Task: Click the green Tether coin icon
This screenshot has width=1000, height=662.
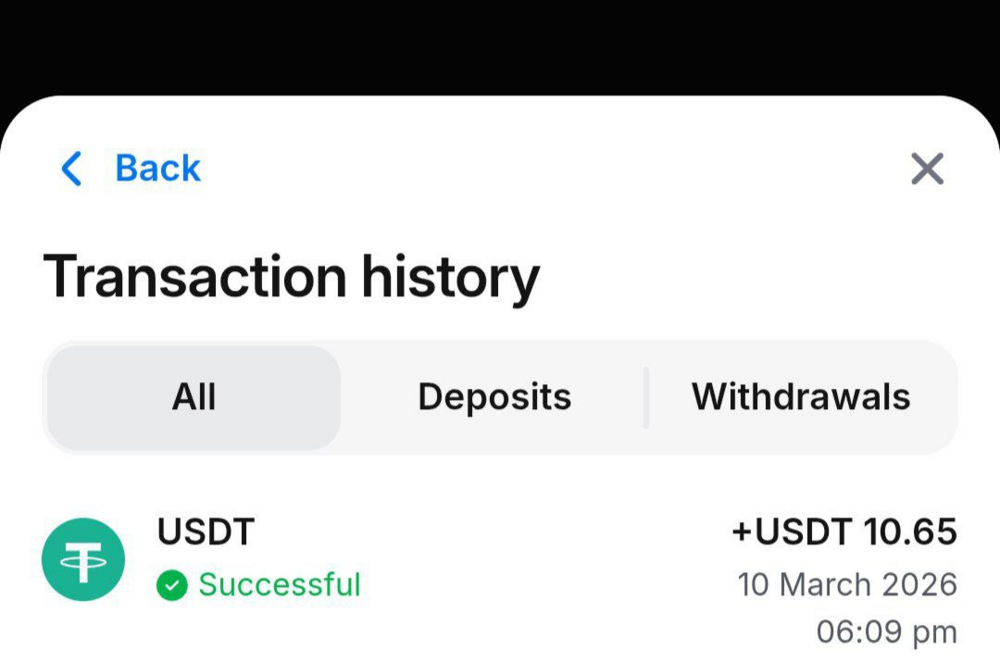Action: coord(83,559)
